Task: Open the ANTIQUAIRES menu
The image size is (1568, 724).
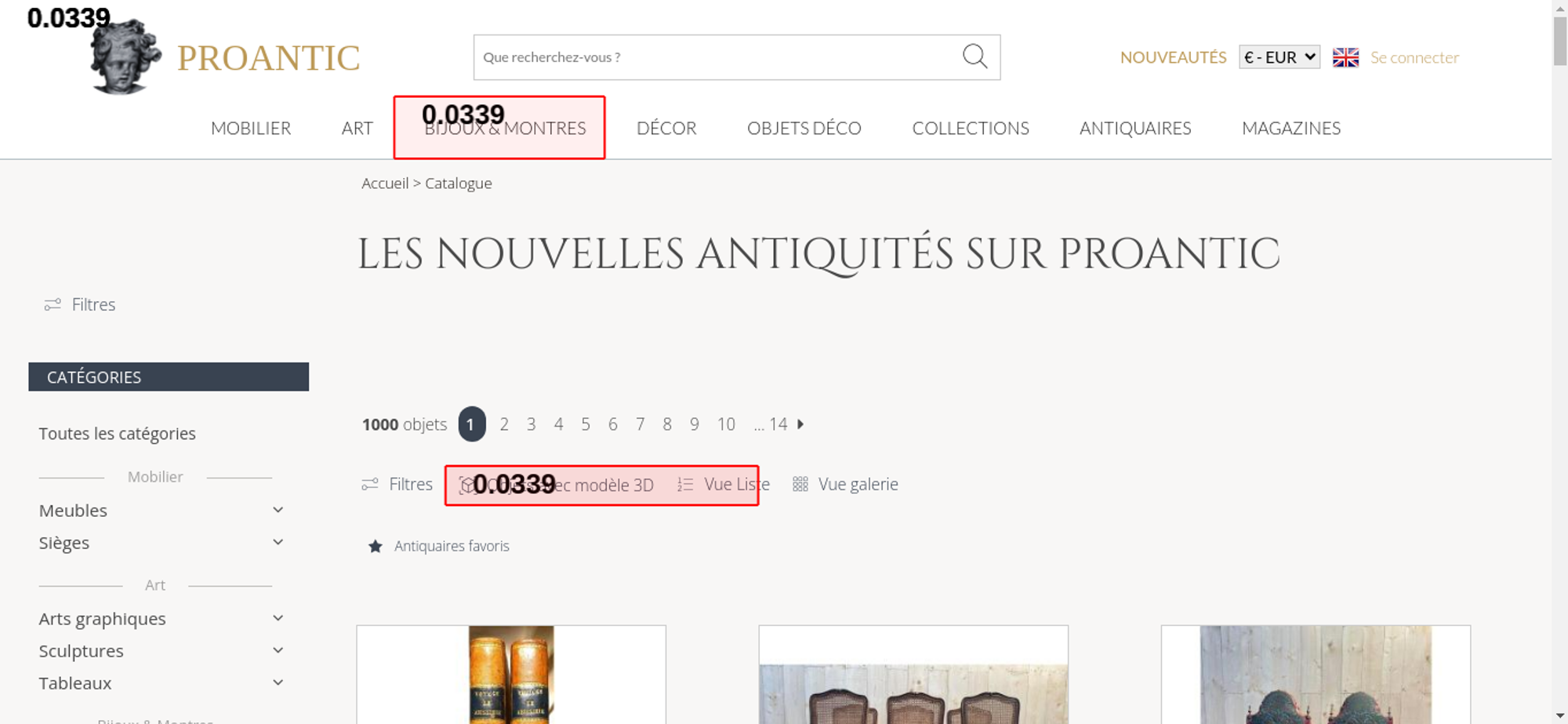Action: click(1135, 128)
